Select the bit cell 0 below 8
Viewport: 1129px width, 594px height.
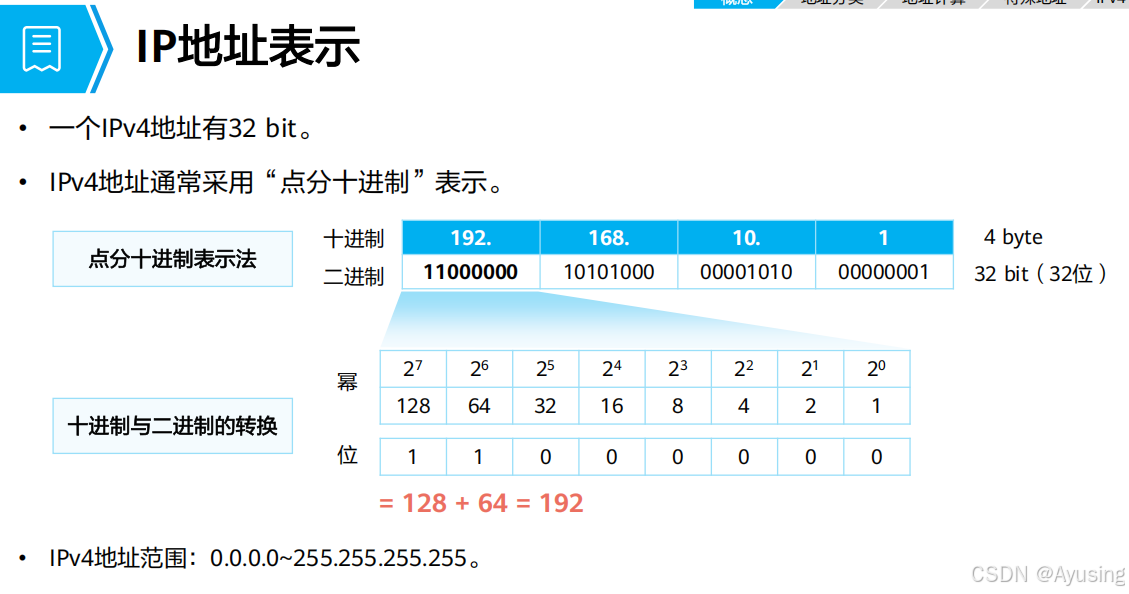(x=678, y=456)
